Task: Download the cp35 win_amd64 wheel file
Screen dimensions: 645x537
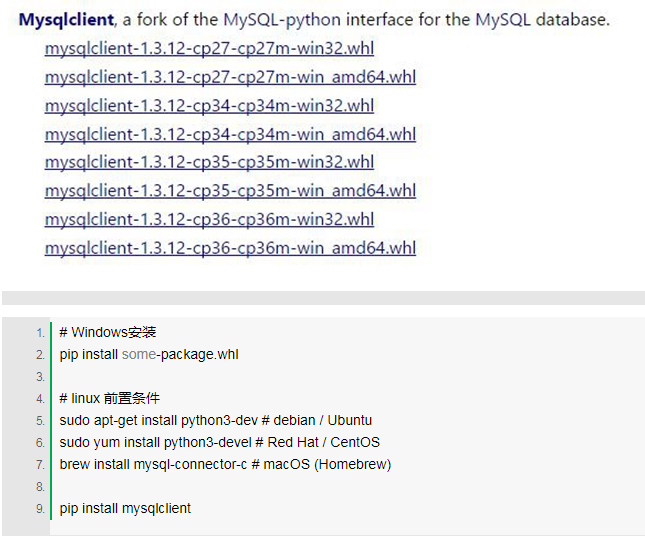Action: point(230,191)
